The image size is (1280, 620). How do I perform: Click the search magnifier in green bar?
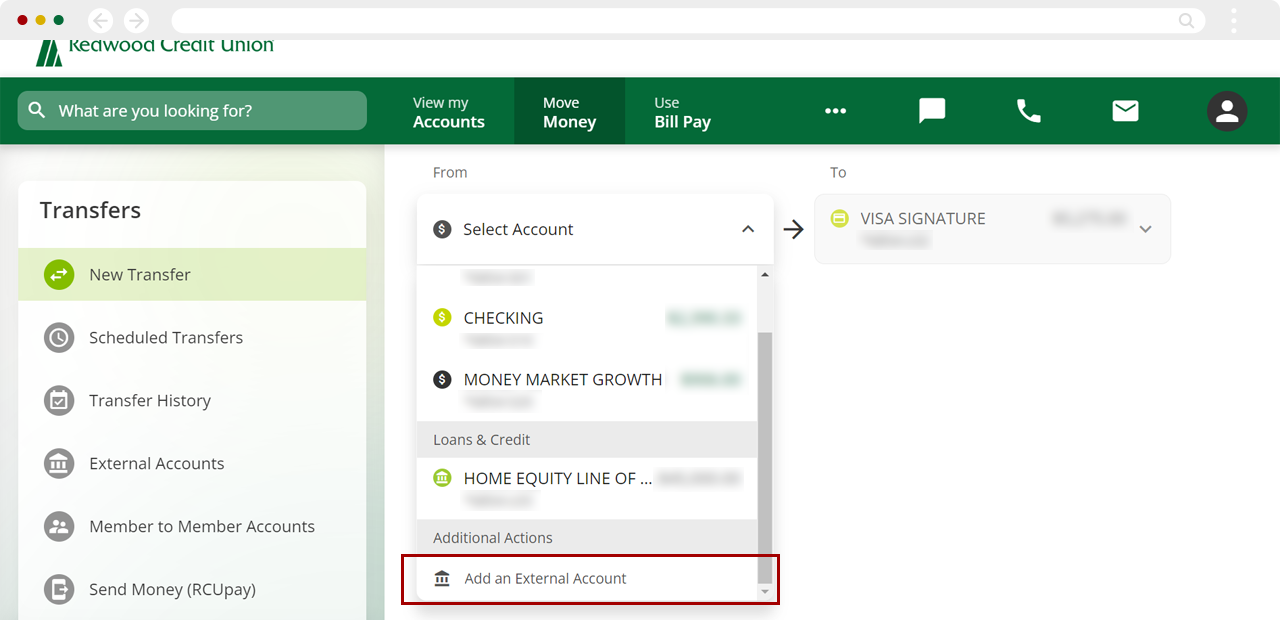click(37, 110)
